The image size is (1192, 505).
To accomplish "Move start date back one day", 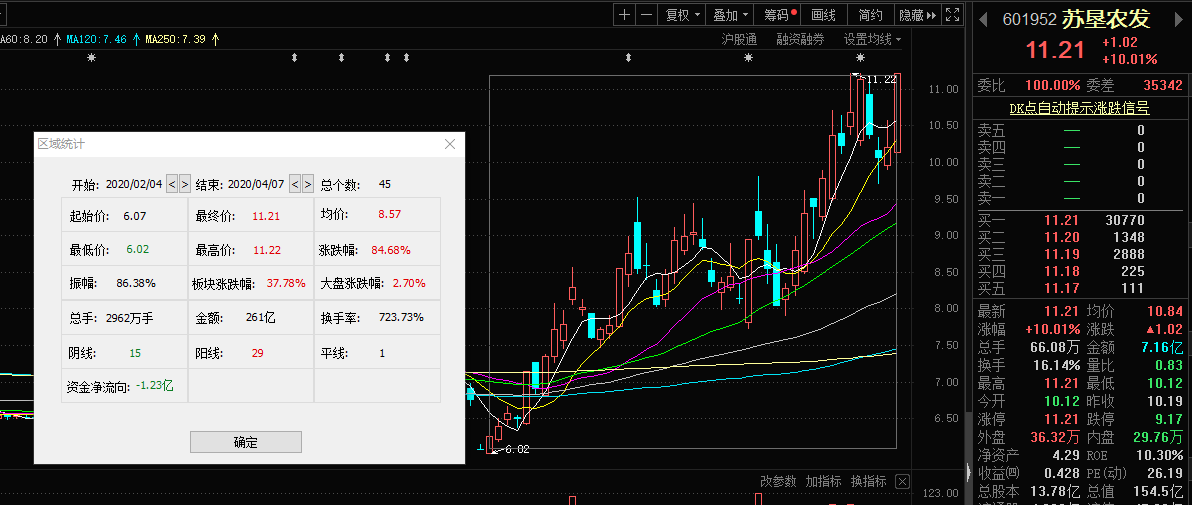I will pos(172,184).
